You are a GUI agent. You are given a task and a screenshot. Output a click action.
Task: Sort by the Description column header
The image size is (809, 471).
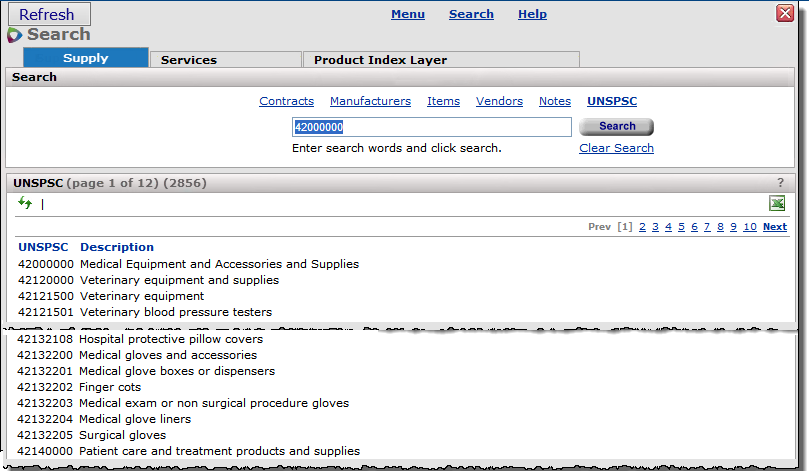click(x=117, y=247)
